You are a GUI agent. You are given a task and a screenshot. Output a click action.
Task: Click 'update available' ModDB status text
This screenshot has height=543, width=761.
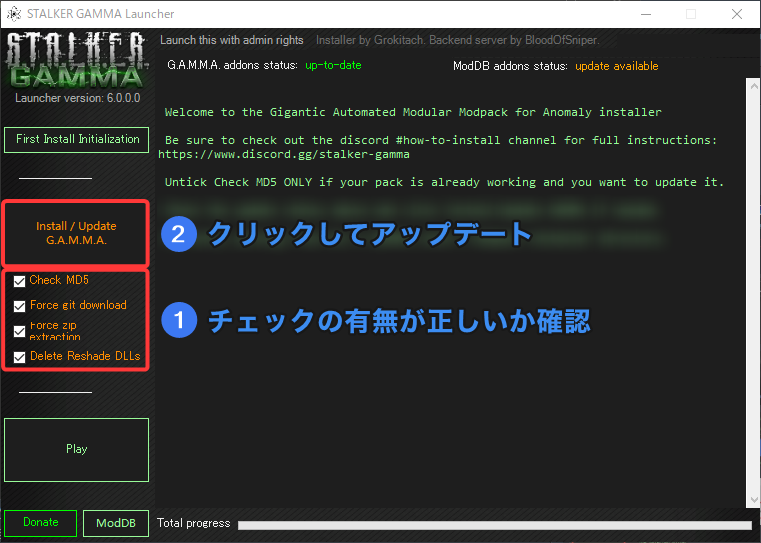click(x=616, y=66)
